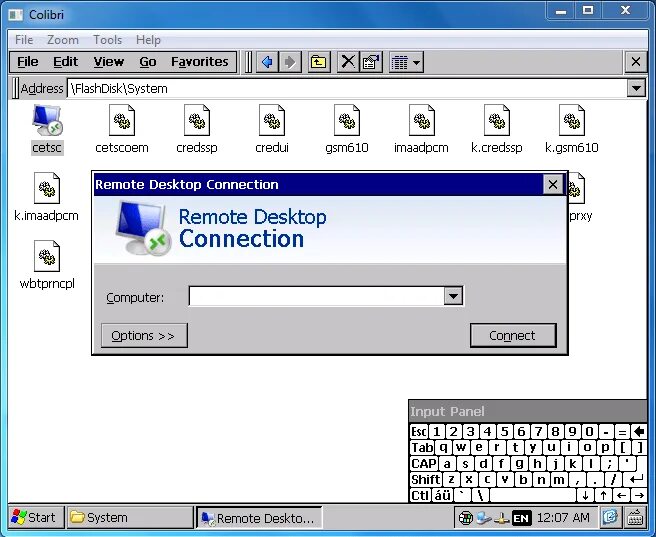The width and height of the screenshot is (656, 537).
Task: Open the Colibri File menu
Action: [x=24, y=40]
